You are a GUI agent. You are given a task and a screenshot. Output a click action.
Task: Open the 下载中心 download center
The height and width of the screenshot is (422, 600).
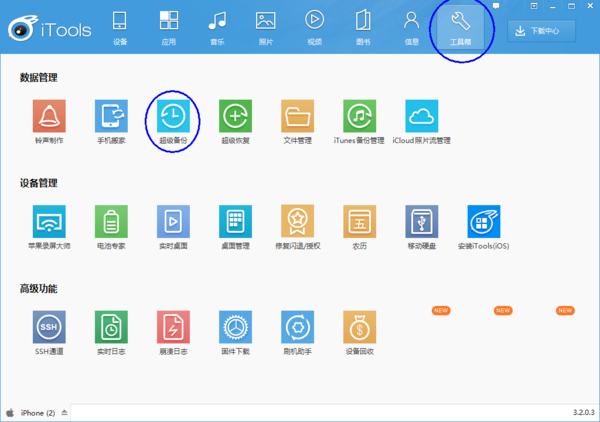[541, 31]
